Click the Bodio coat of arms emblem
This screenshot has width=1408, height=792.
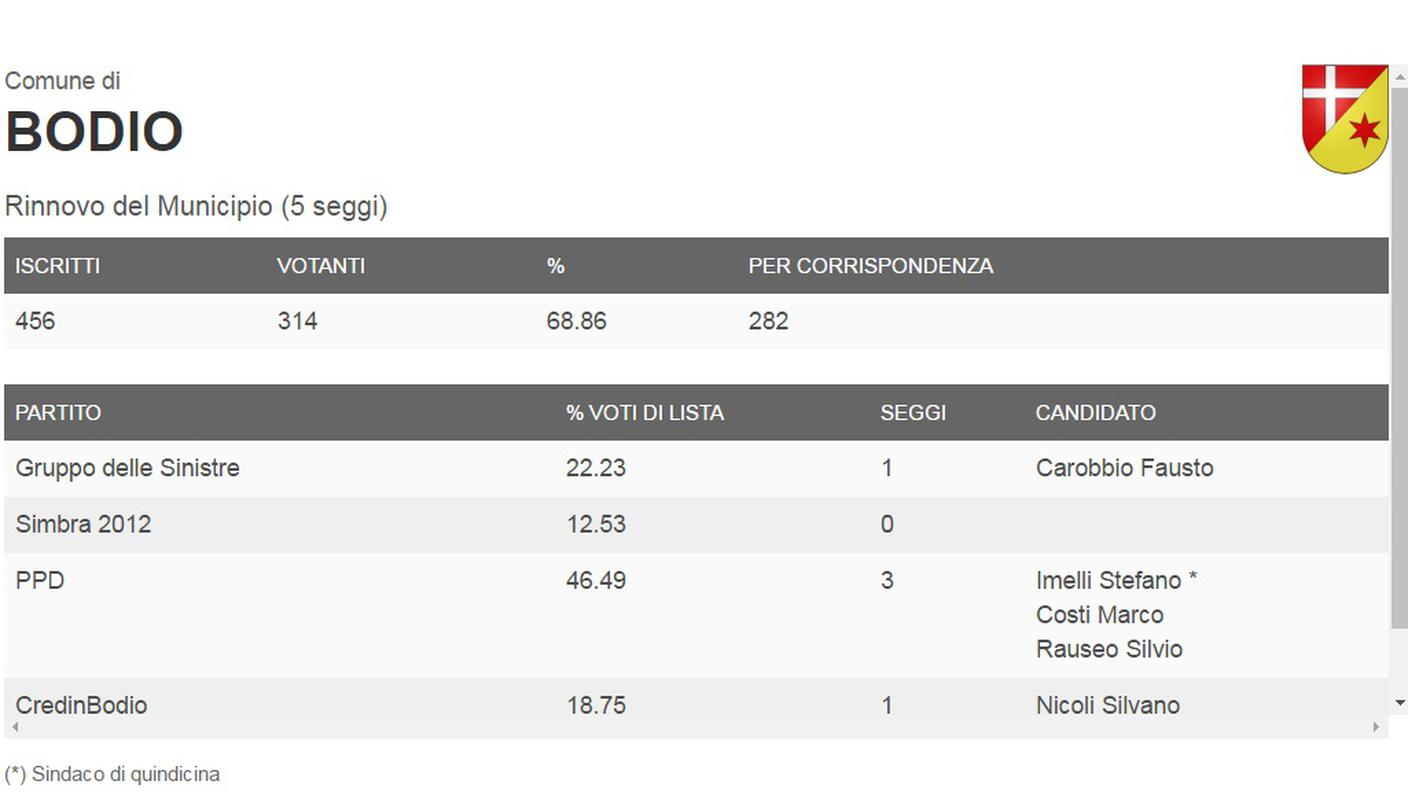[x=1345, y=119]
